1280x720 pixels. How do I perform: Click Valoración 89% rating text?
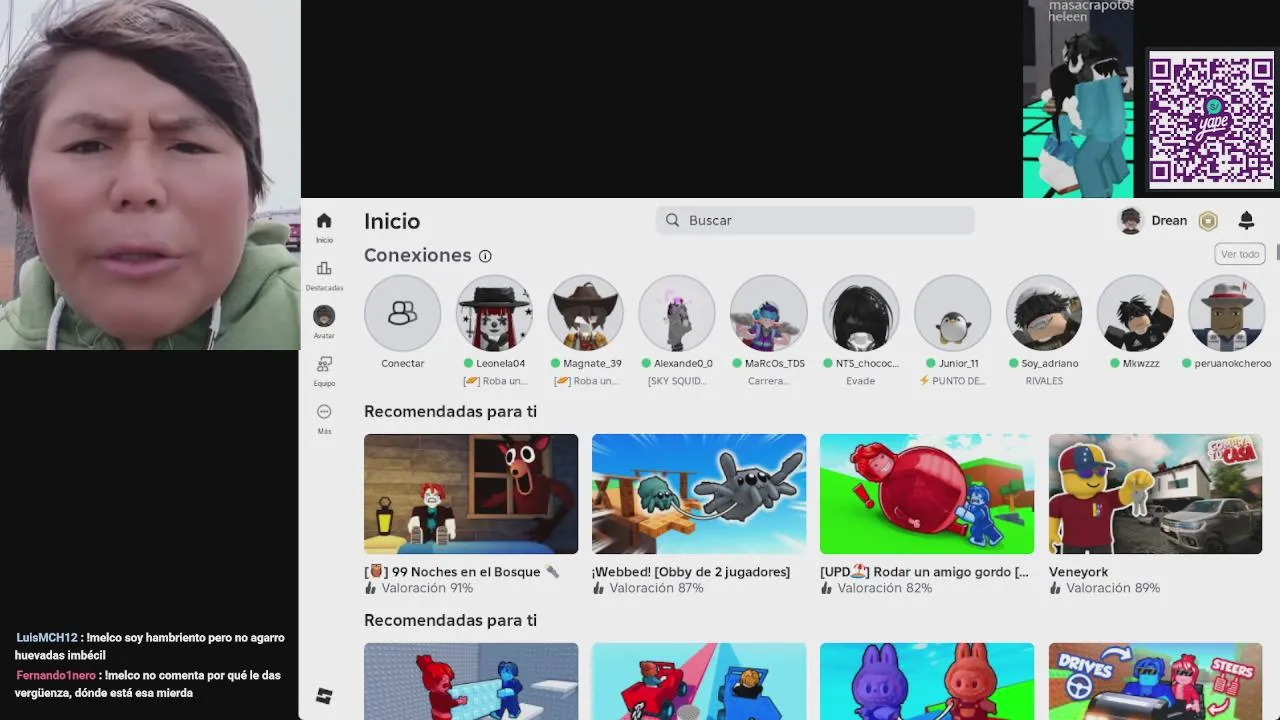point(1113,588)
